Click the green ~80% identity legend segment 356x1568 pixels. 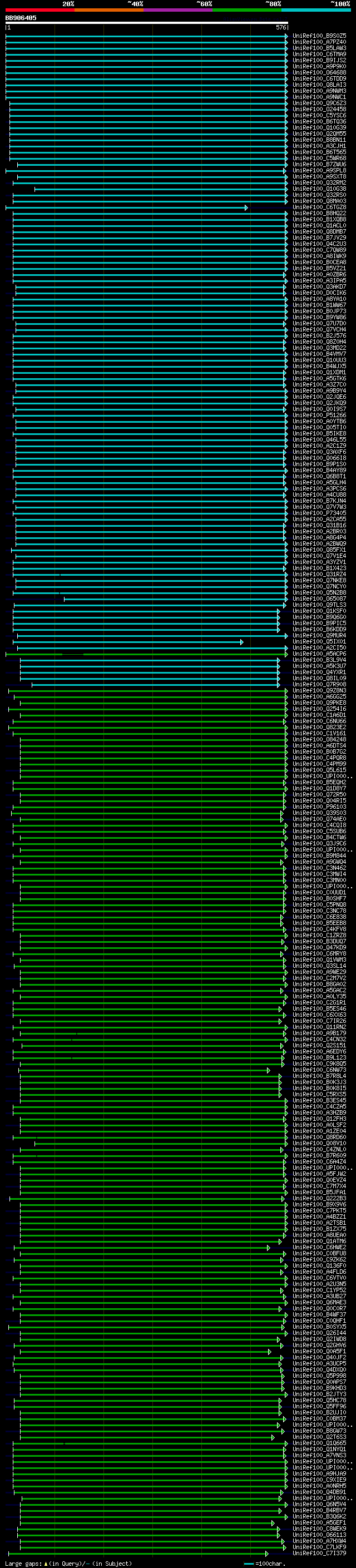click(247, 10)
